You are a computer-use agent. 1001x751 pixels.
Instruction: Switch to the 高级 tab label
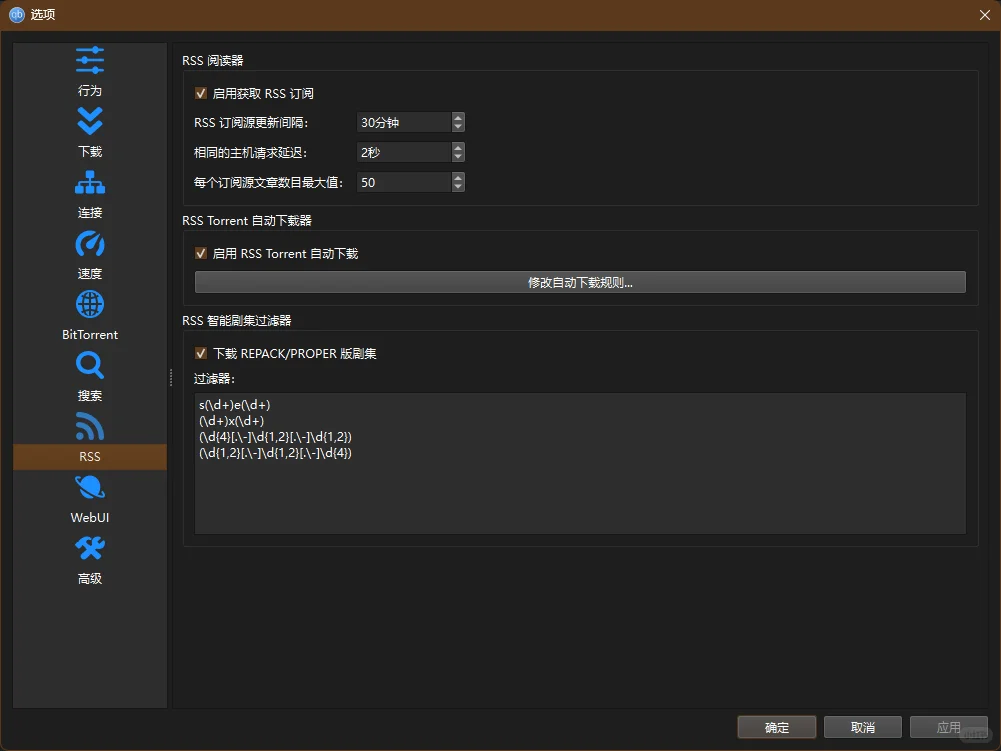click(89, 579)
